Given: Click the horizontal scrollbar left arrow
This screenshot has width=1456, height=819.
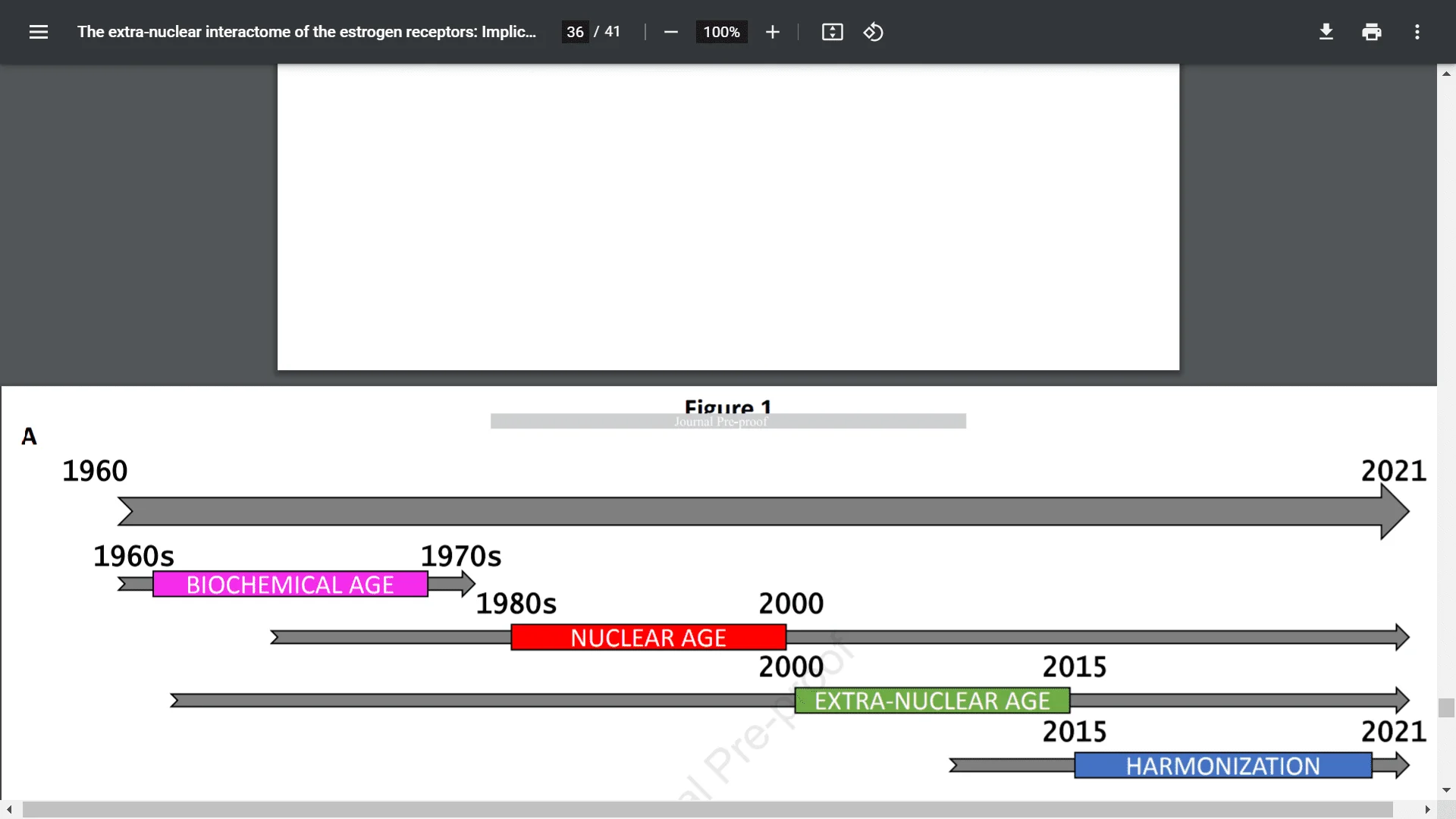Looking at the screenshot, I should coord(9,810).
